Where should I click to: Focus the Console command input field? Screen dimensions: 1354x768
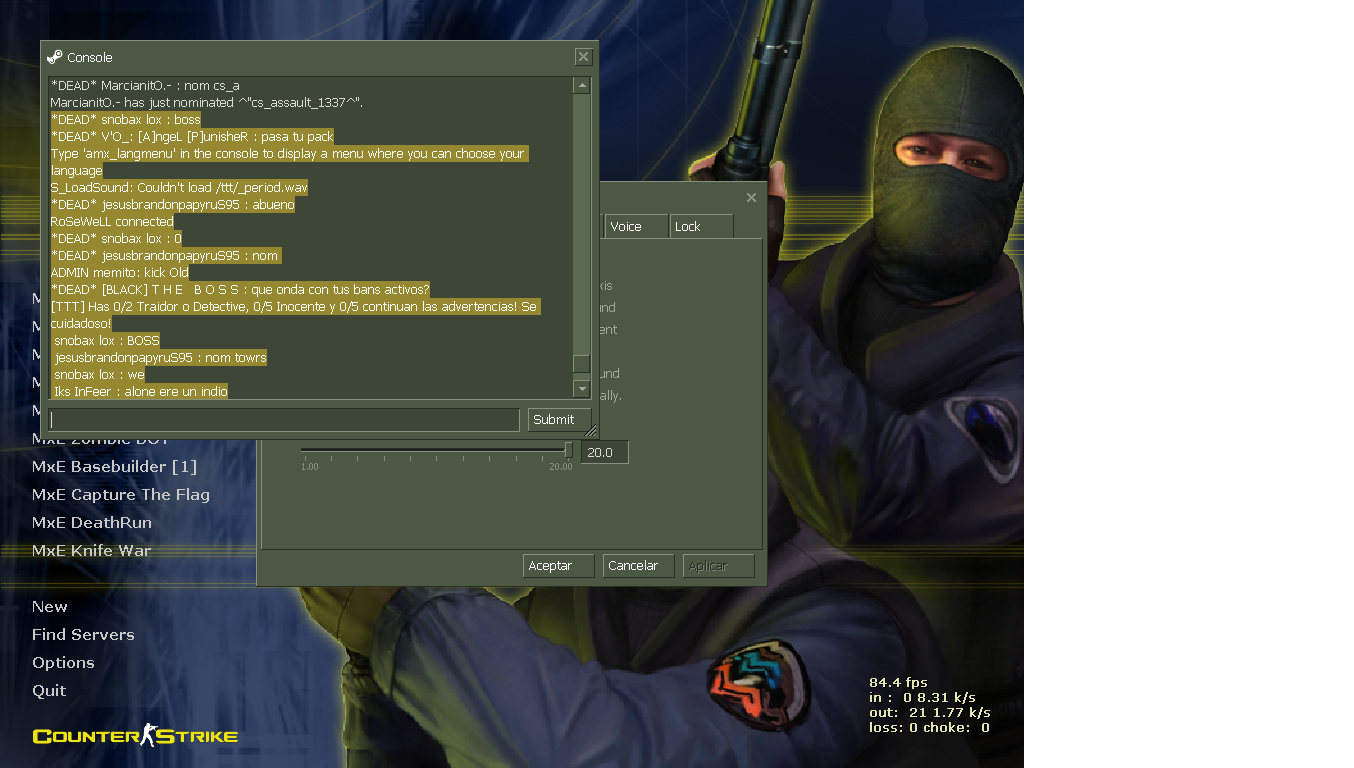click(x=284, y=420)
